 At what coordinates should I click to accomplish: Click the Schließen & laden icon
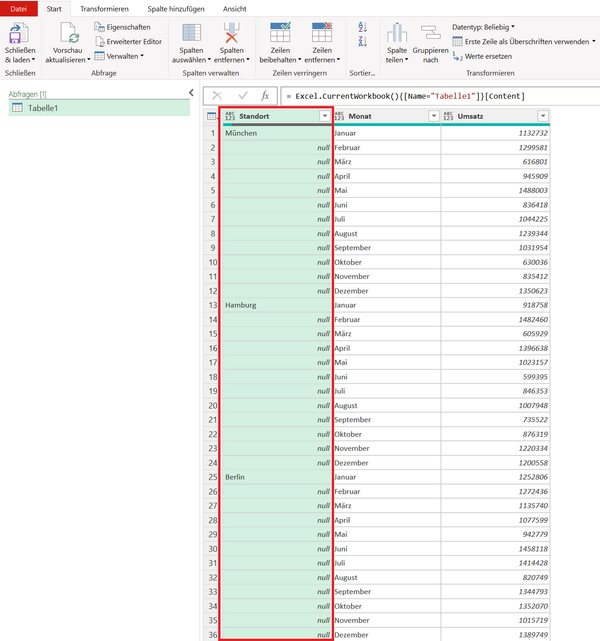click(19, 33)
